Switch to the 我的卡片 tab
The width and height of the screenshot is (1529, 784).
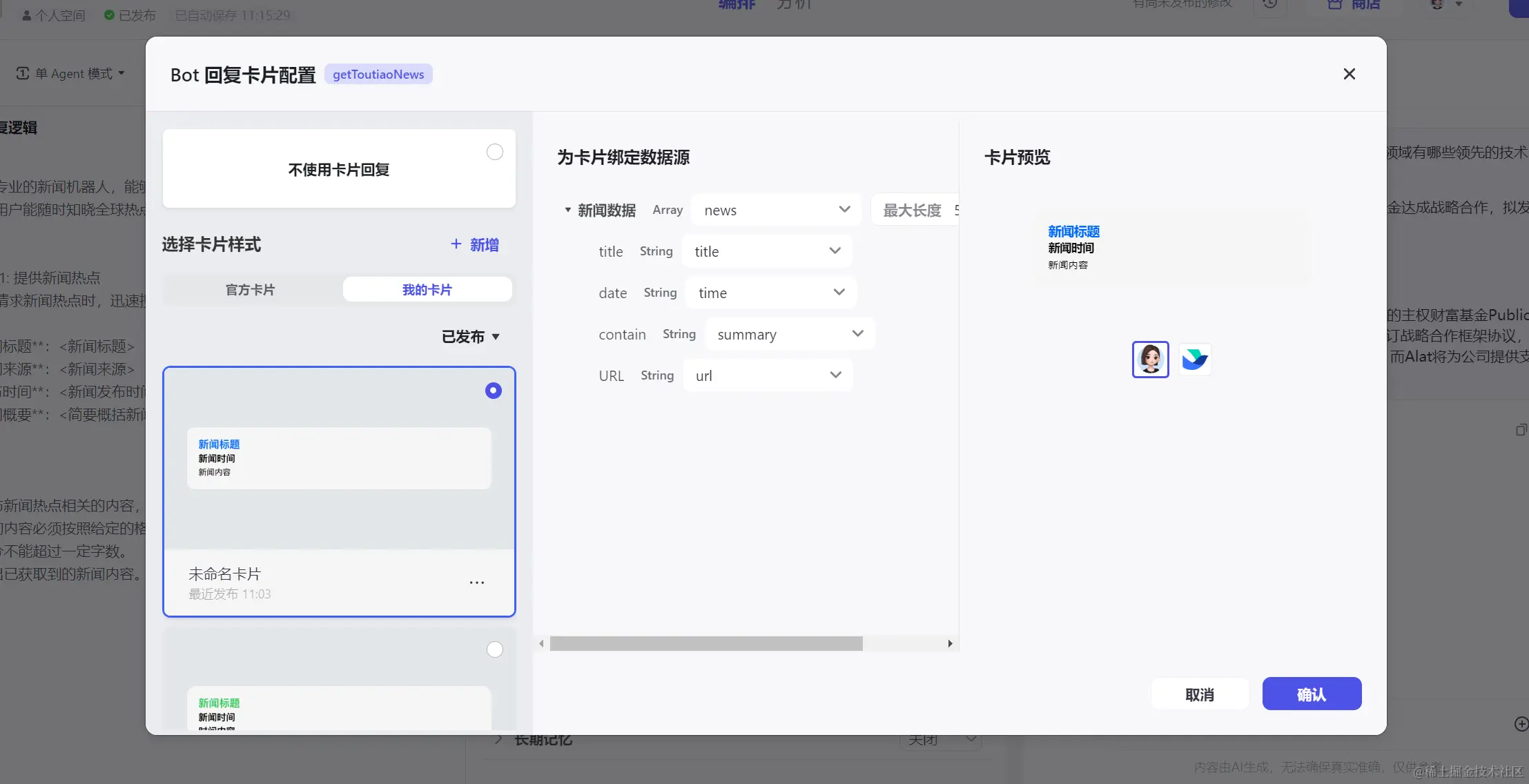pyautogui.click(x=427, y=290)
